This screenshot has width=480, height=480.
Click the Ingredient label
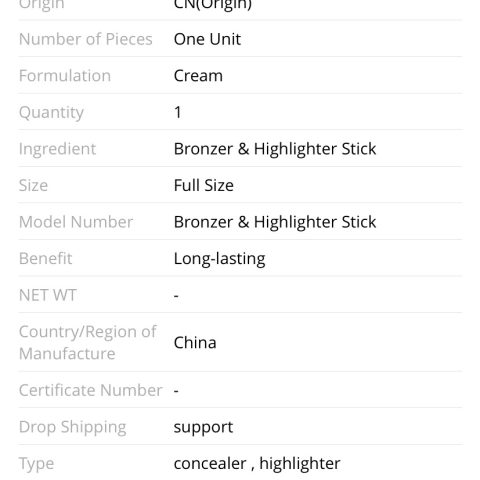point(57,149)
